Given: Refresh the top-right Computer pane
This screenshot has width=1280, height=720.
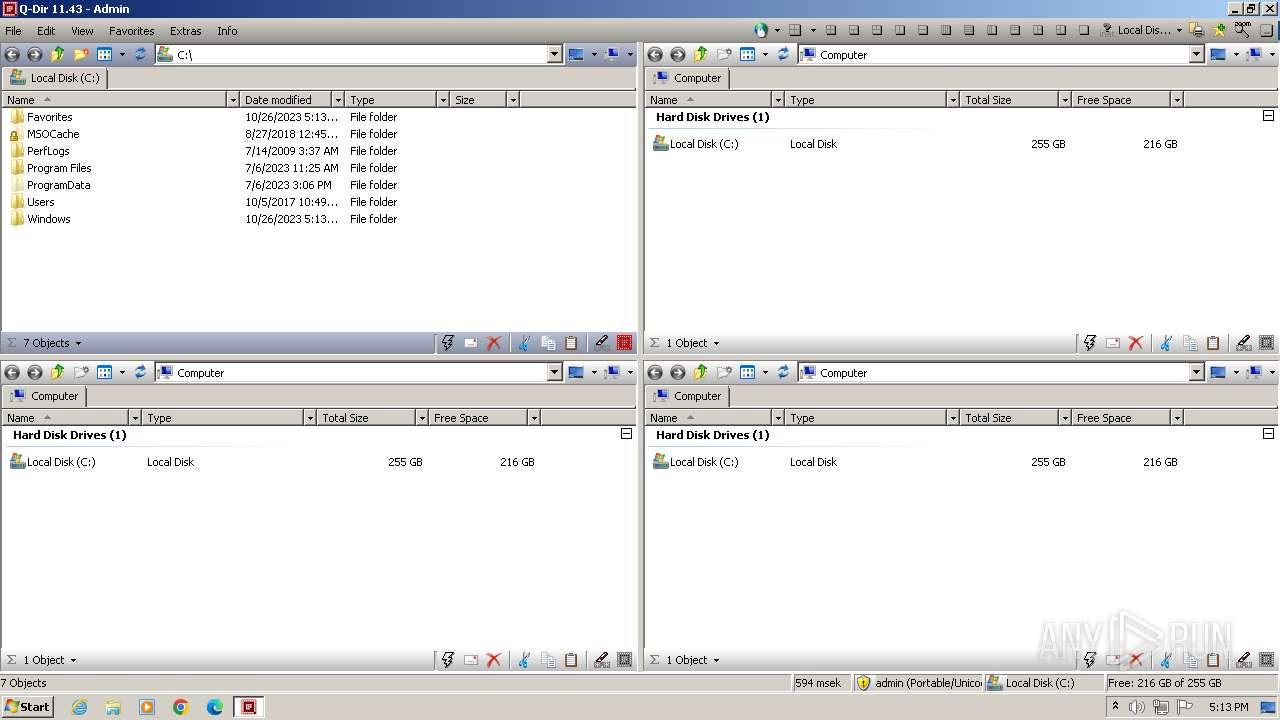Looking at the screenshot, I should [783, 55].
